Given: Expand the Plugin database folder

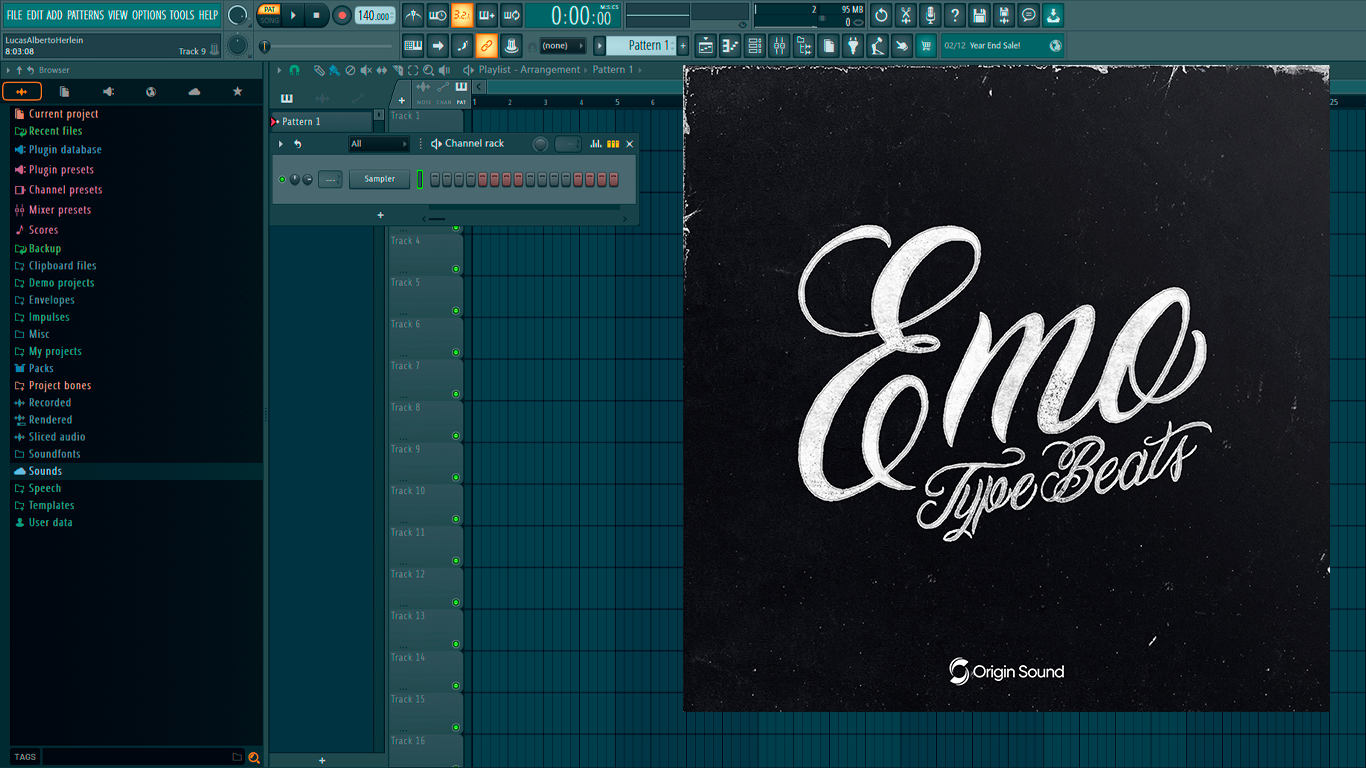Looking at the screenshot, I should pyautogui.click(x=65, y=150).
